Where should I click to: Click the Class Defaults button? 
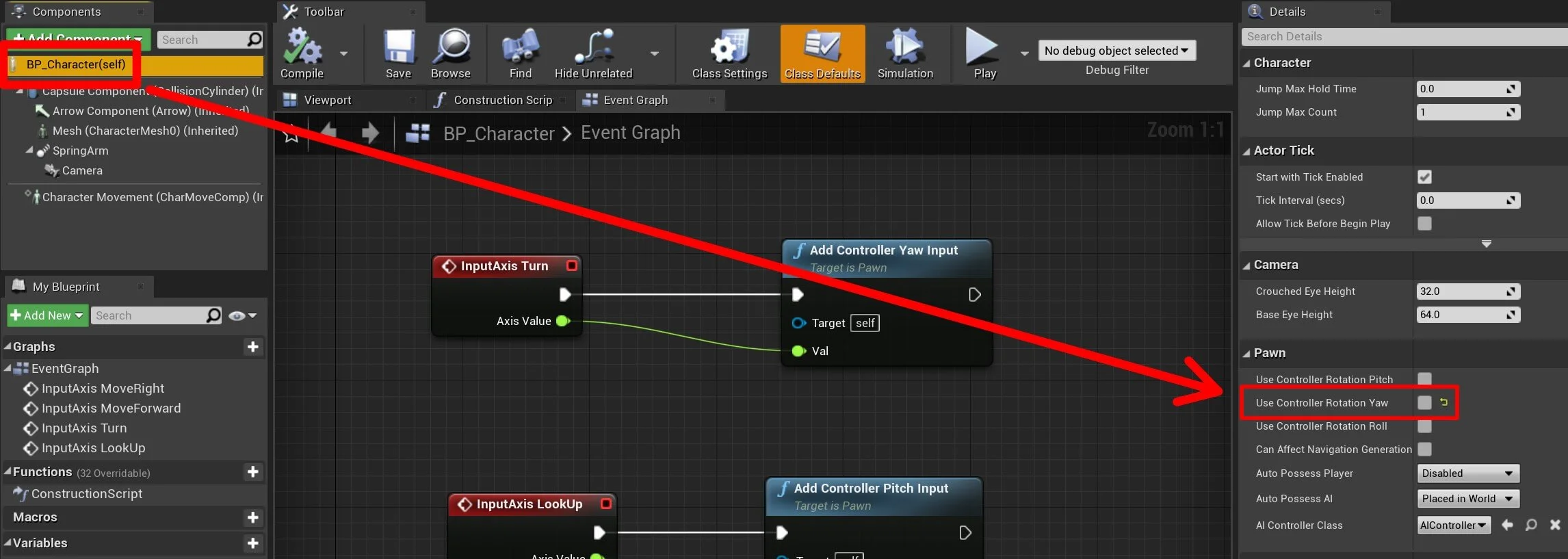[822, 54]
